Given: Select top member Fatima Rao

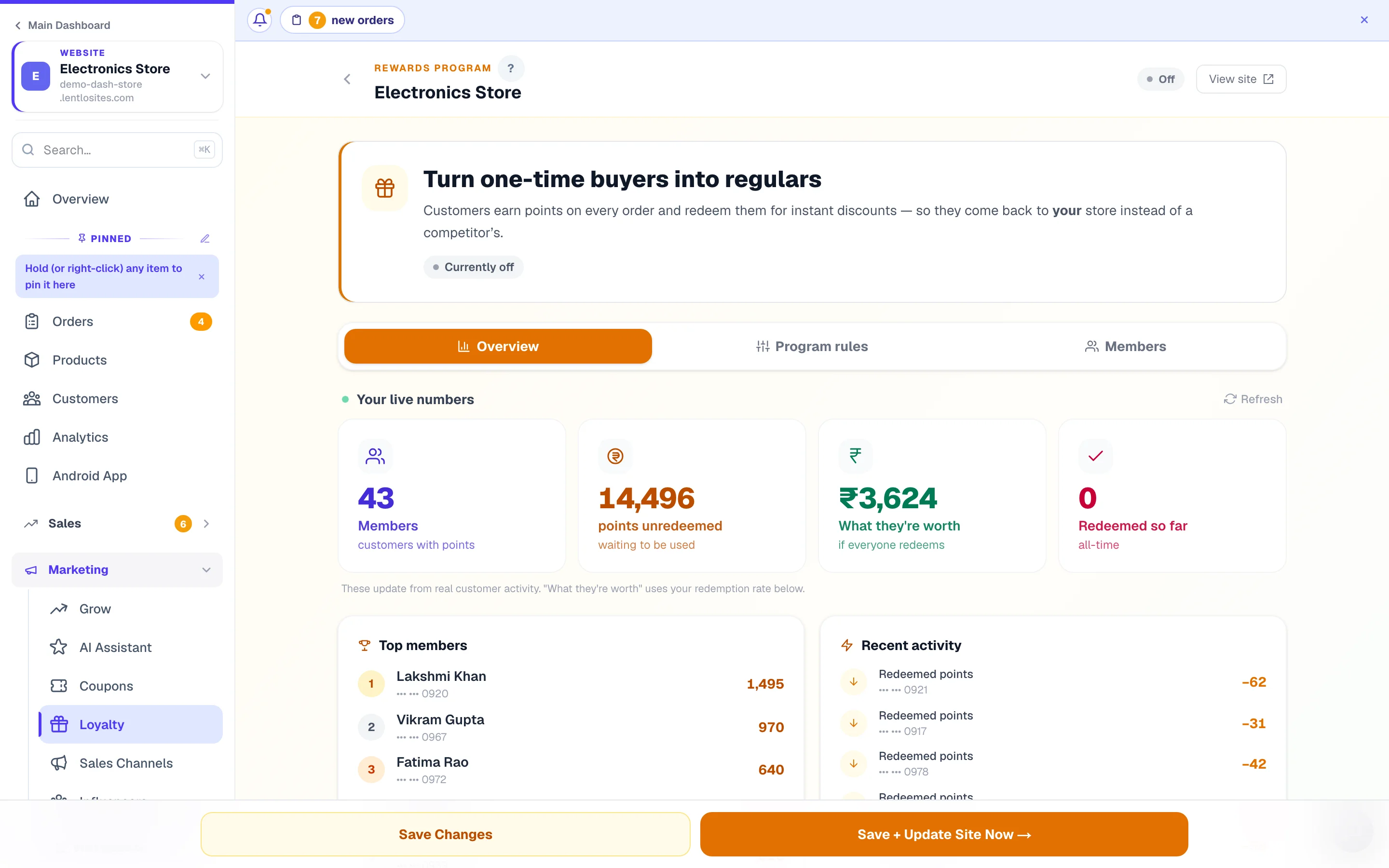Looking at the screenshot, I should point(571,769).
